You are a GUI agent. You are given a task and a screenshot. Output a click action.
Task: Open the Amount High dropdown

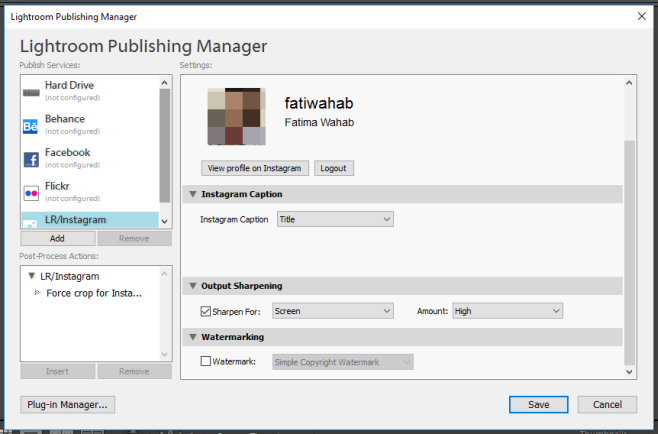pos(507,311)
